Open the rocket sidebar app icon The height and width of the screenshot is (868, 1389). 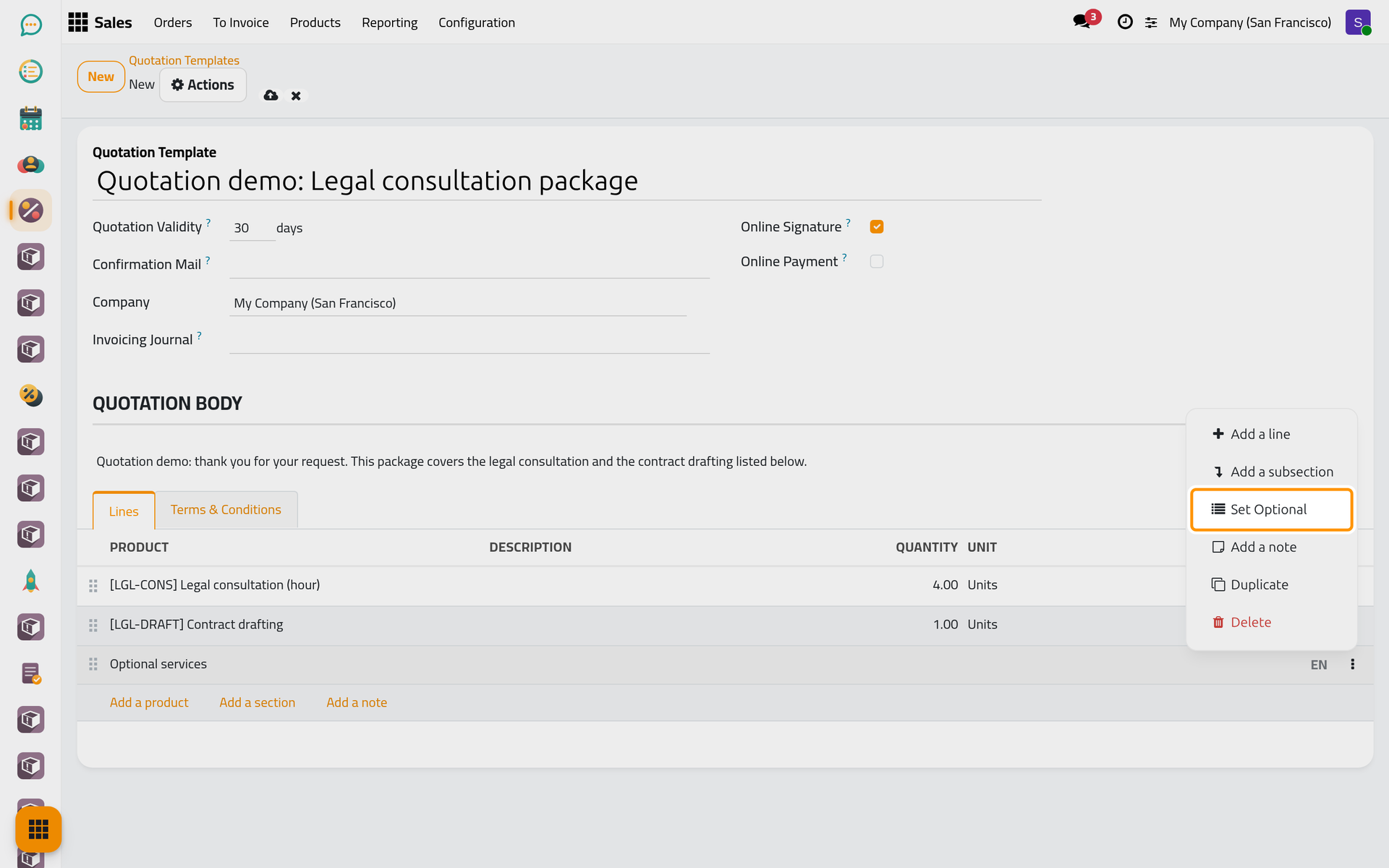click(30, 581)
